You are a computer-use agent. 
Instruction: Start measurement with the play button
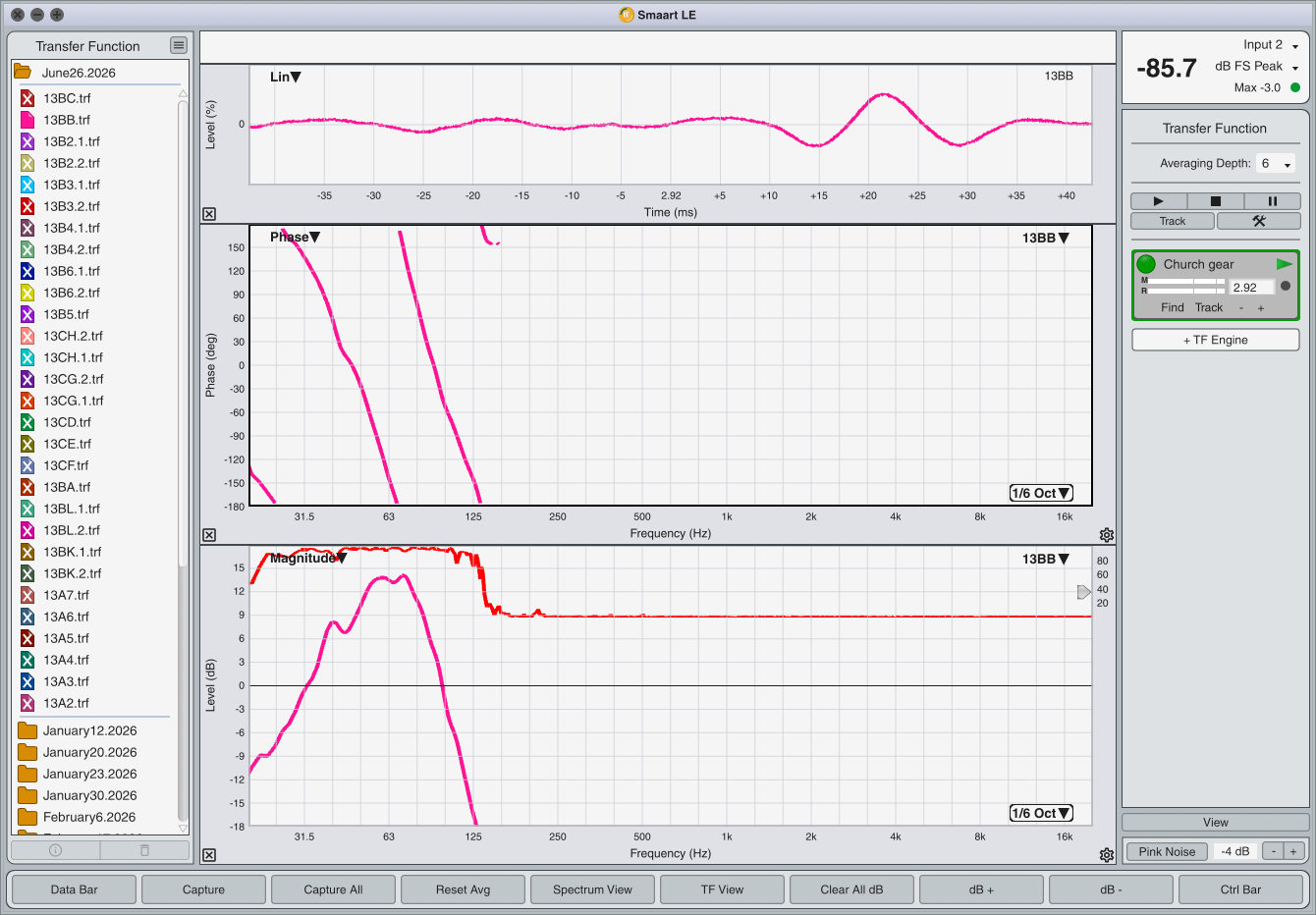[1158, 200]
